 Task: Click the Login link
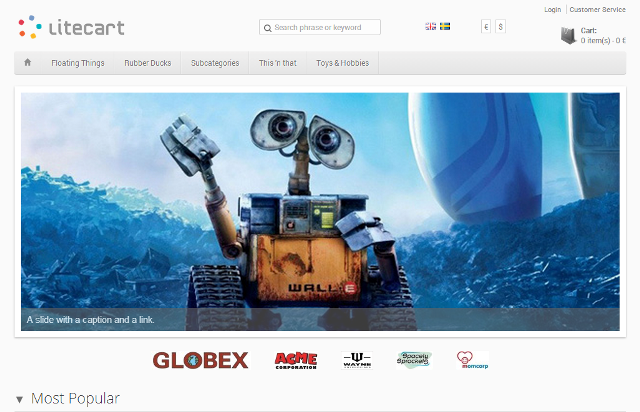pyautogui.click(x=553, y=9)
